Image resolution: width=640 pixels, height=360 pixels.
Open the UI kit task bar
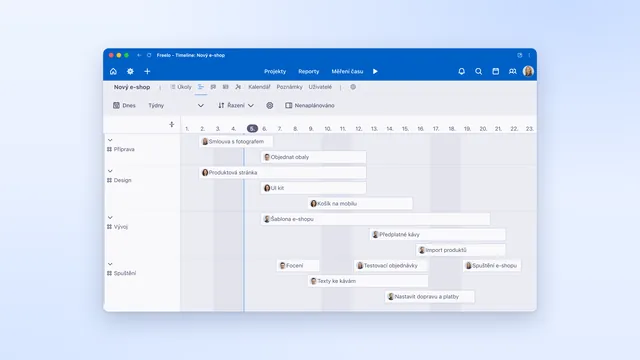tap(313, 188)
